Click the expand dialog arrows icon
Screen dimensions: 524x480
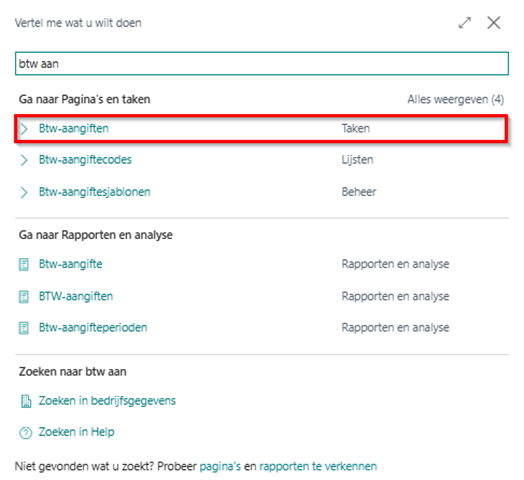coord(465,23)
